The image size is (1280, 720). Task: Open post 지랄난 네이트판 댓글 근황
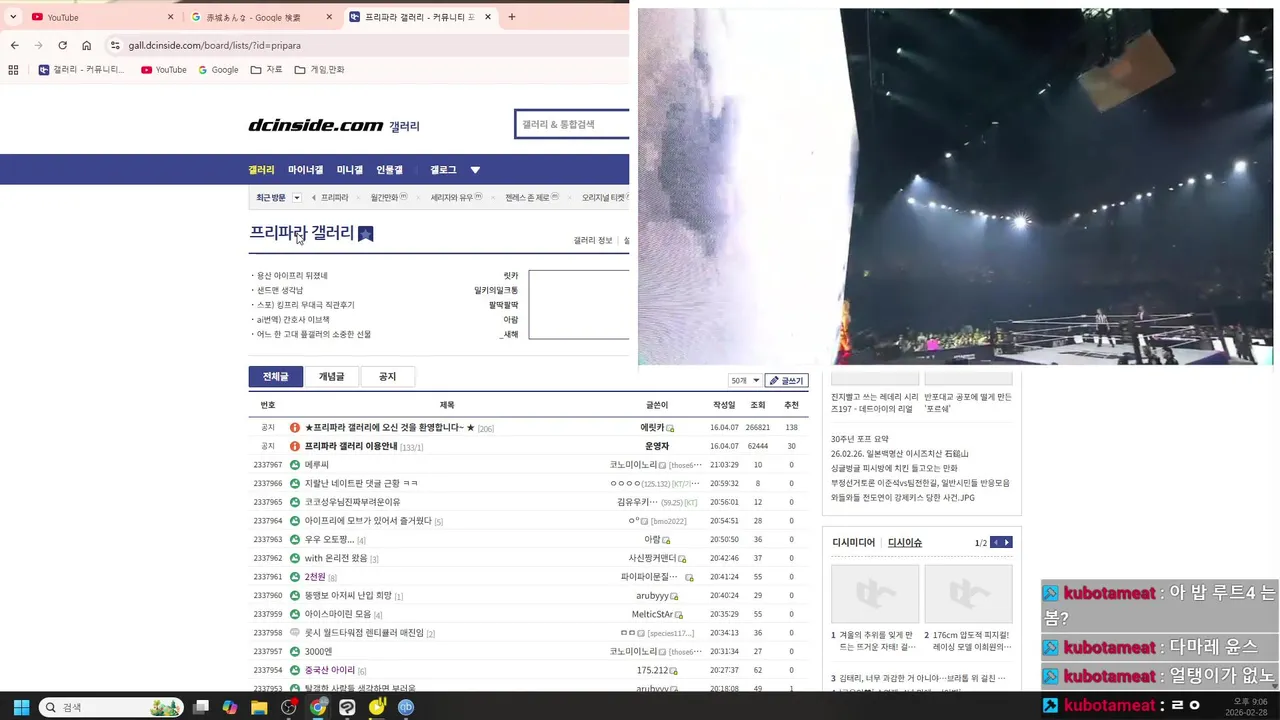pyautogui.click(x=361, y=483)
